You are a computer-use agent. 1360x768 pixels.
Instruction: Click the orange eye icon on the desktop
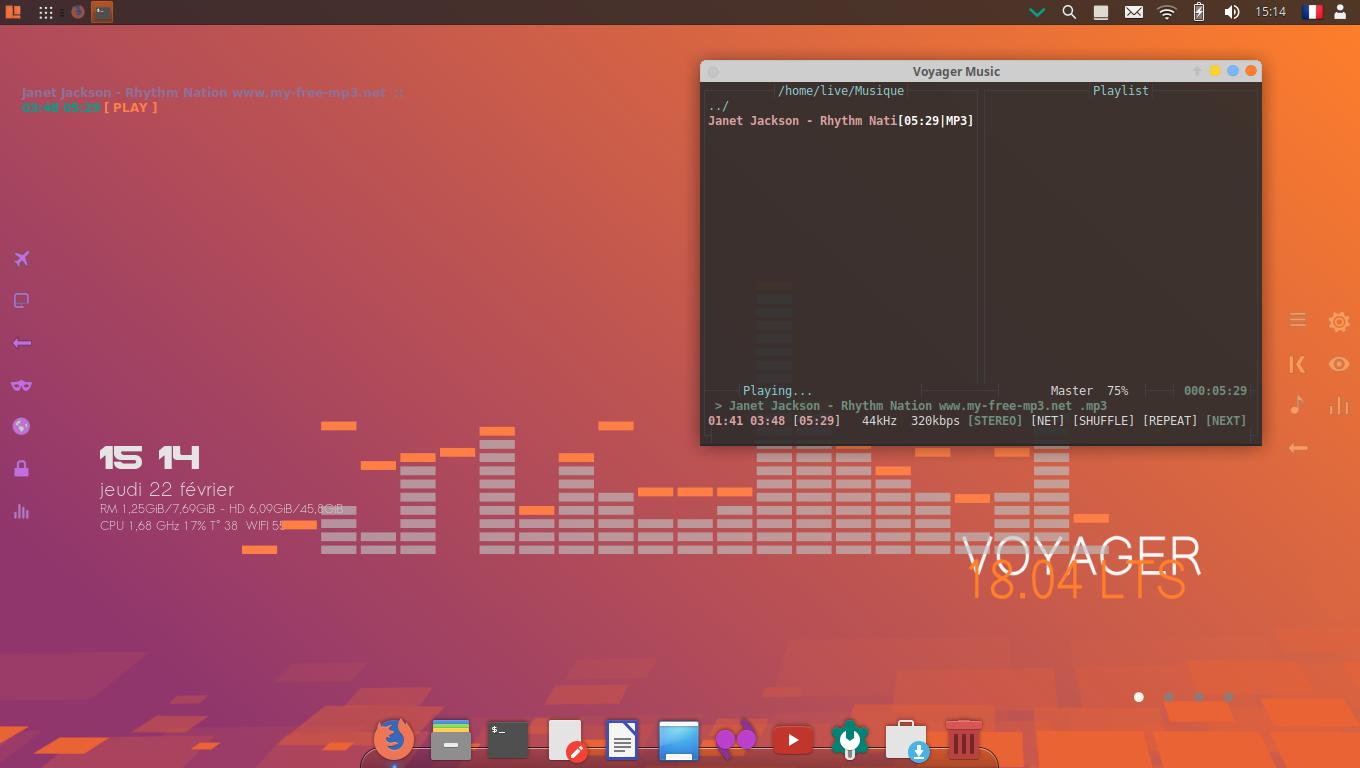[1339, 364]
